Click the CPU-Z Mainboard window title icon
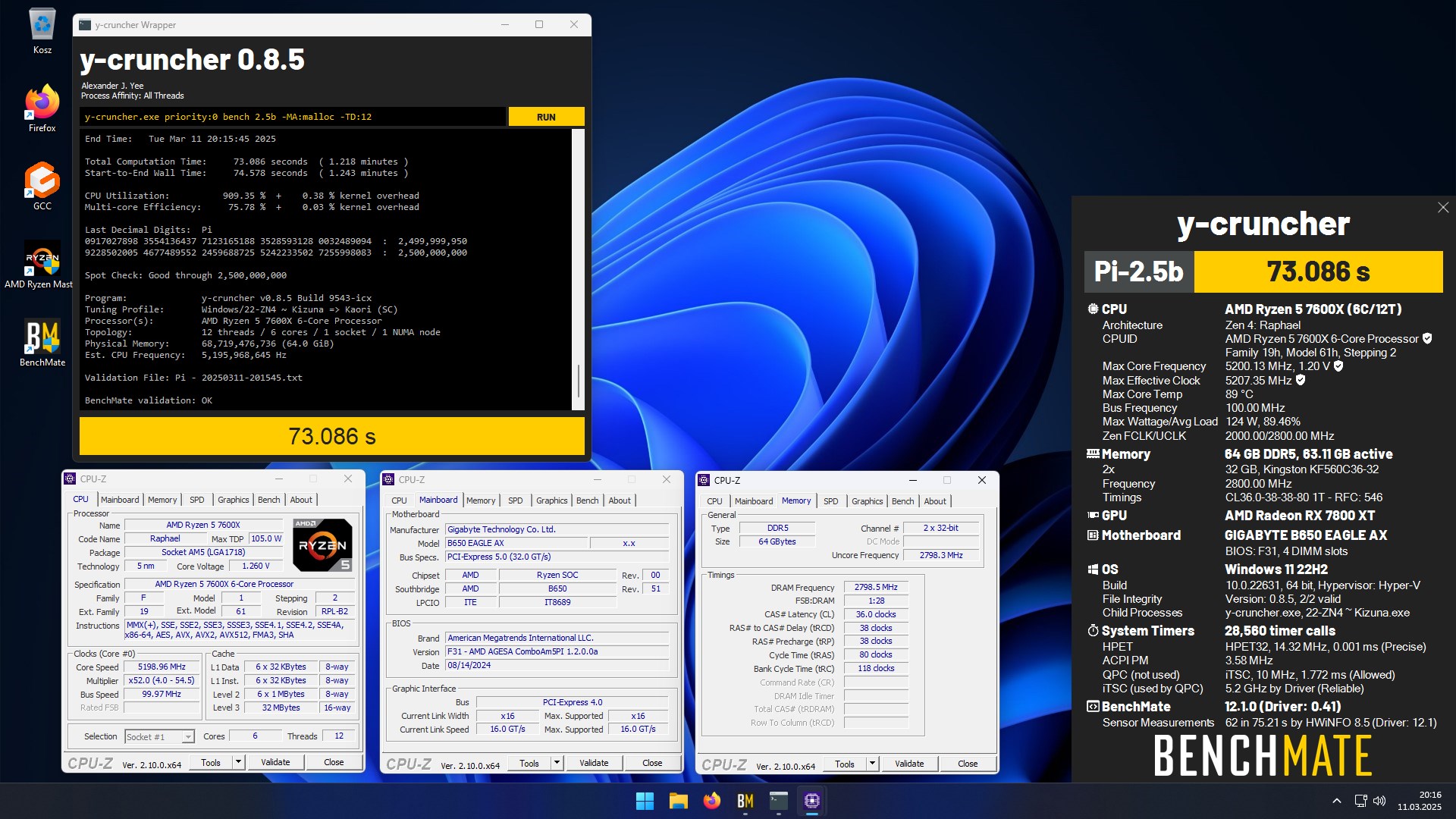Image resolution: width=1456 pixels, height=819 pixels. tap(389, 479)
